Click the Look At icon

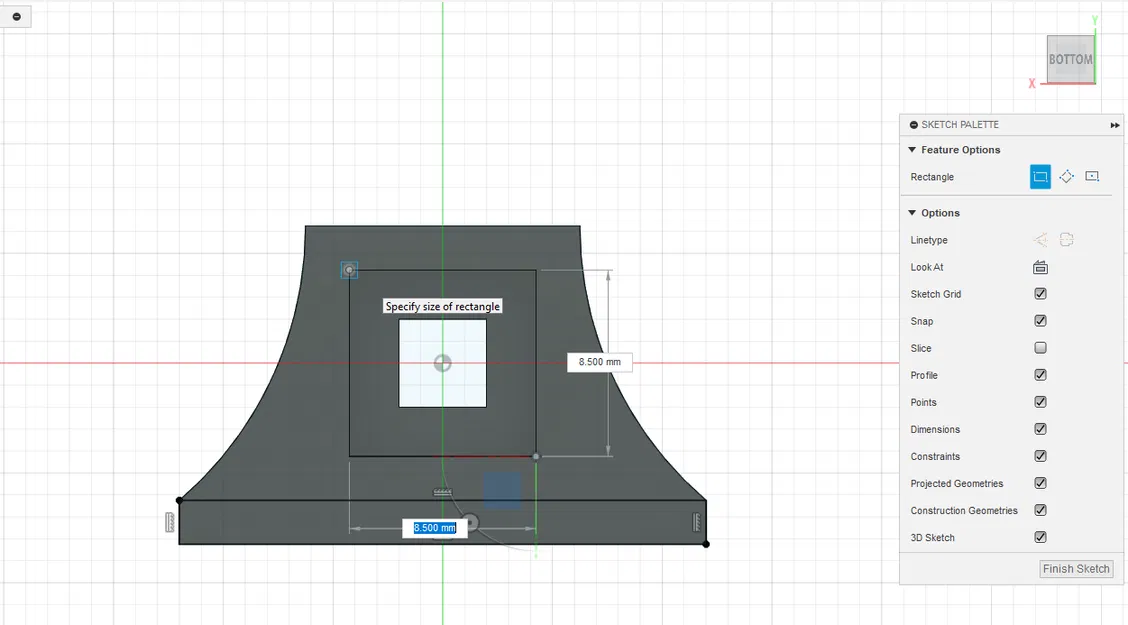point(1040,268)
